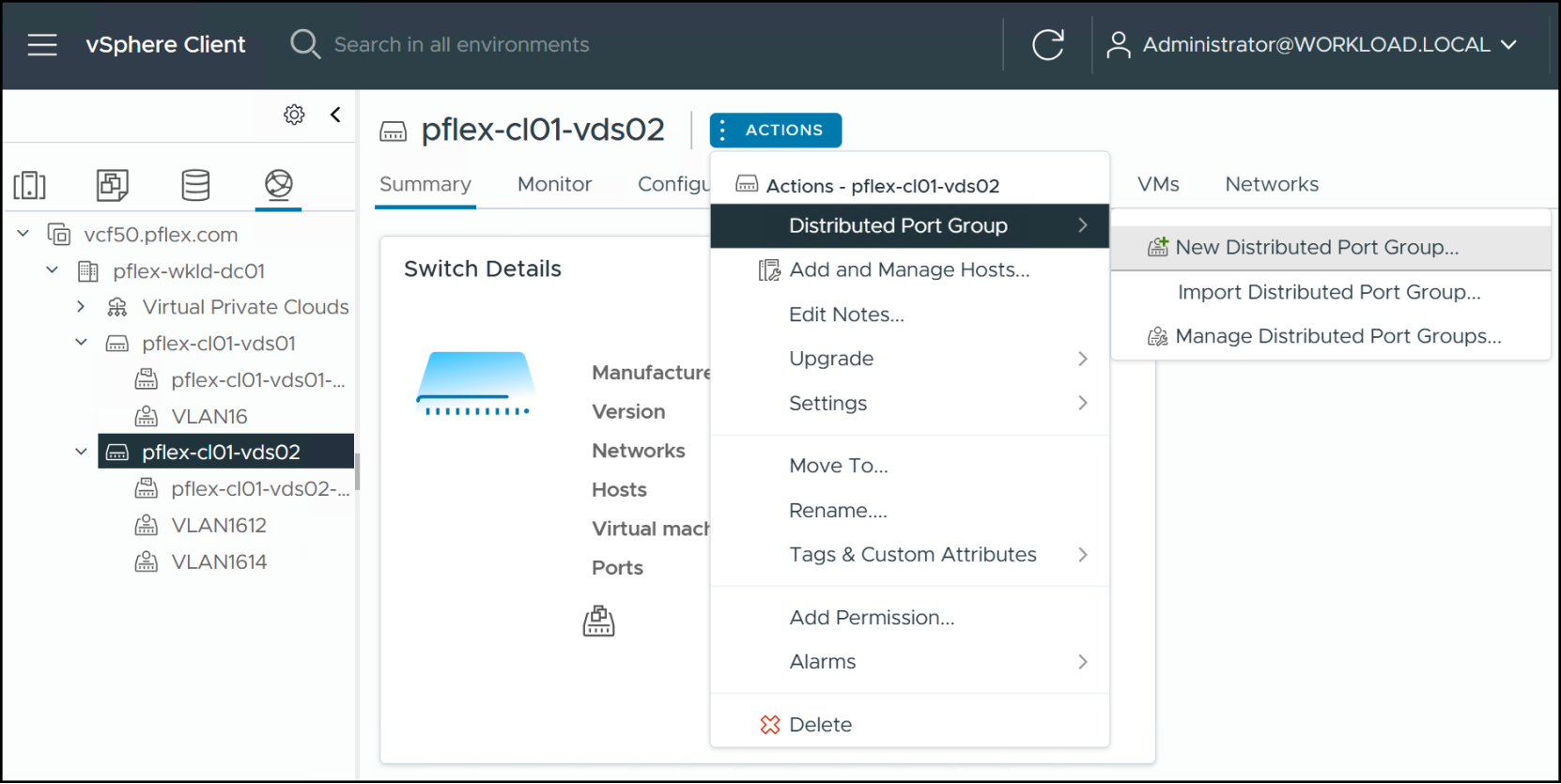Collapse the pflex-cl01-vds02 switch node
1561x784 pixels.
coord(81,452)
